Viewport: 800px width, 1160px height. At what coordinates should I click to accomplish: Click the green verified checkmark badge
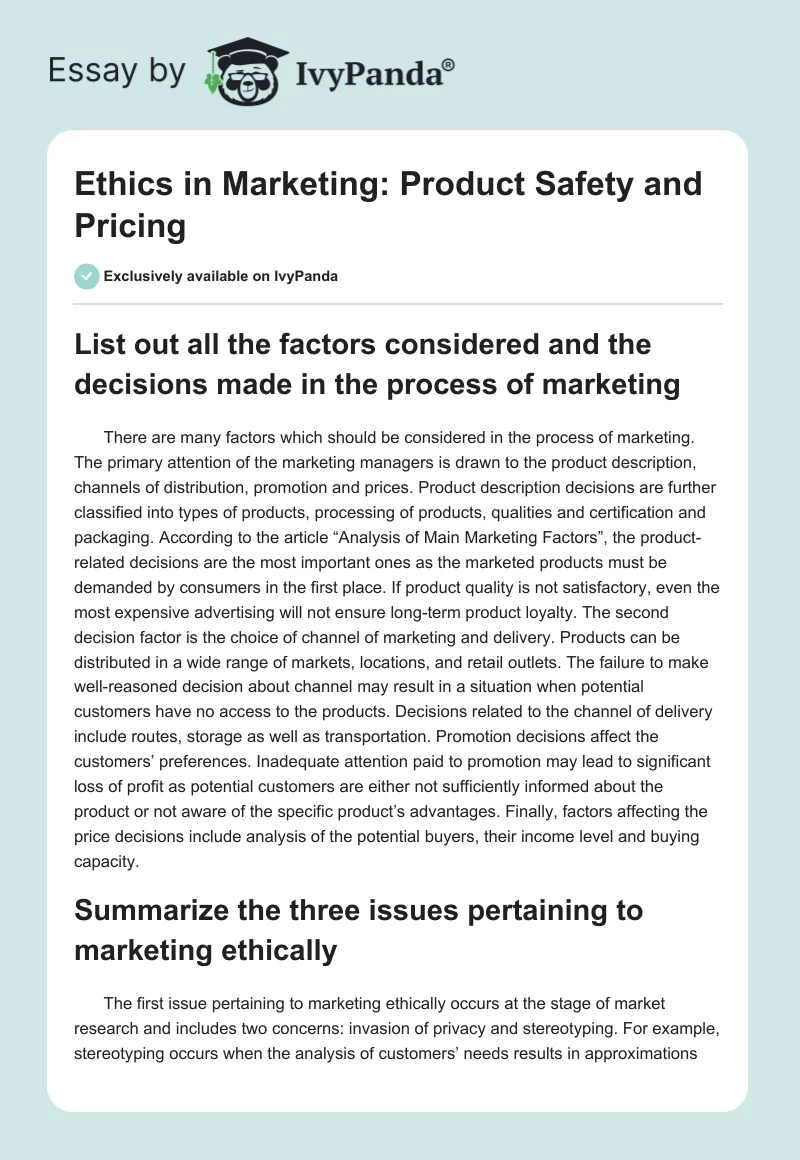(x=87, y=276)
